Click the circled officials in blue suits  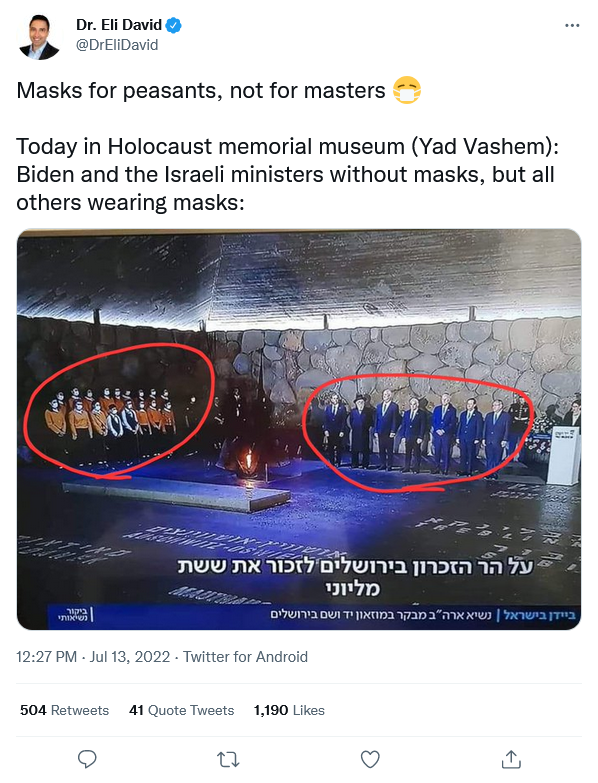click(x=418, y=432)
